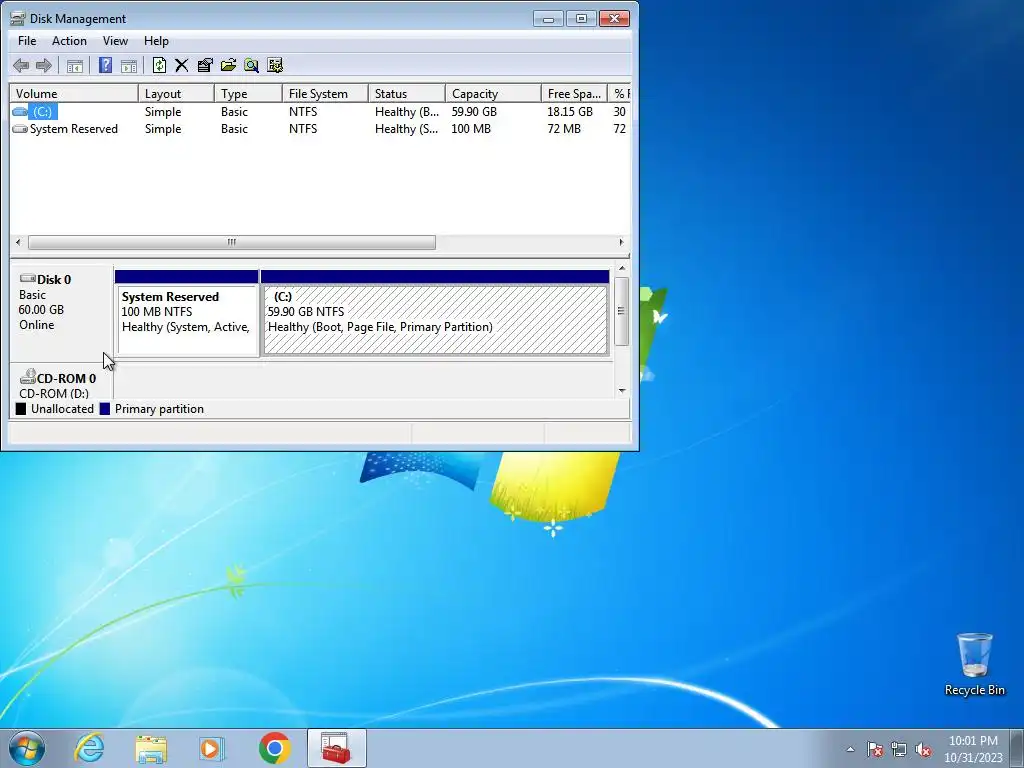
Task: Open Help via blue question-mark icon
Action: [105, 65]
